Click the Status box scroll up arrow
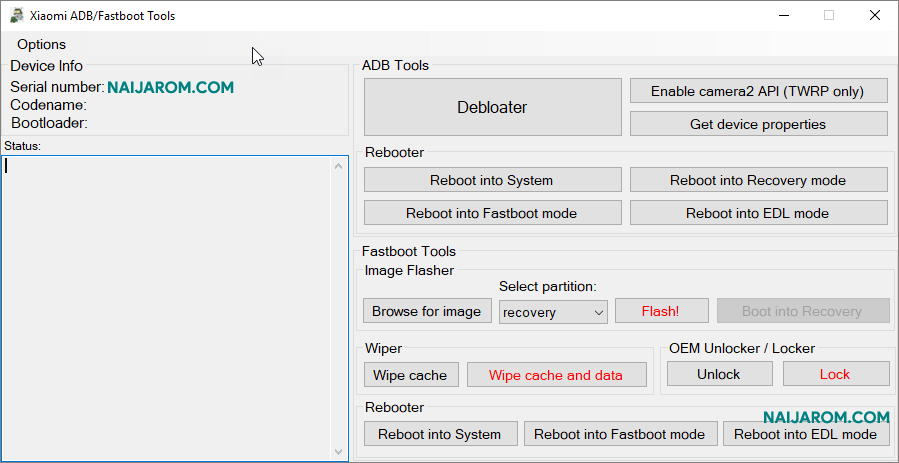This screenshot has height=463, width=899. click(x=338, y=166)
